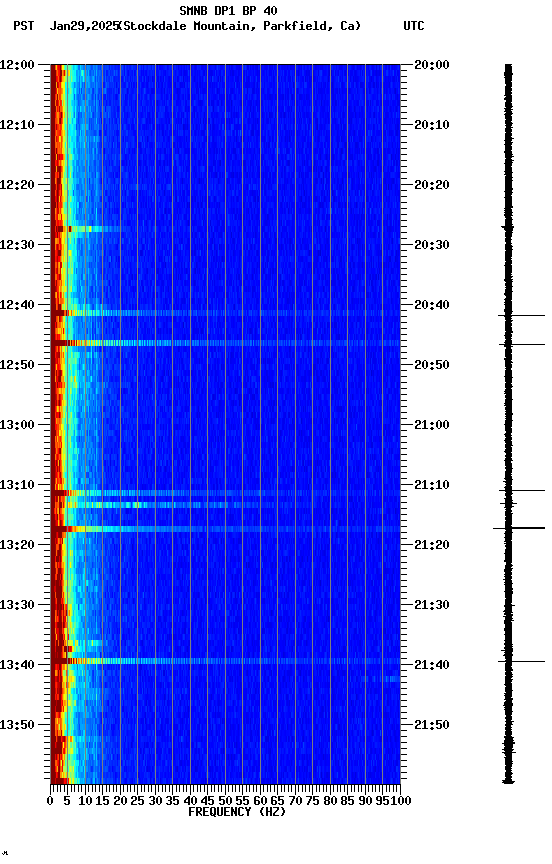The width and height of the screenshot is (552, 864).
Task: Click the PST time label 12:50
Action: 17,365
